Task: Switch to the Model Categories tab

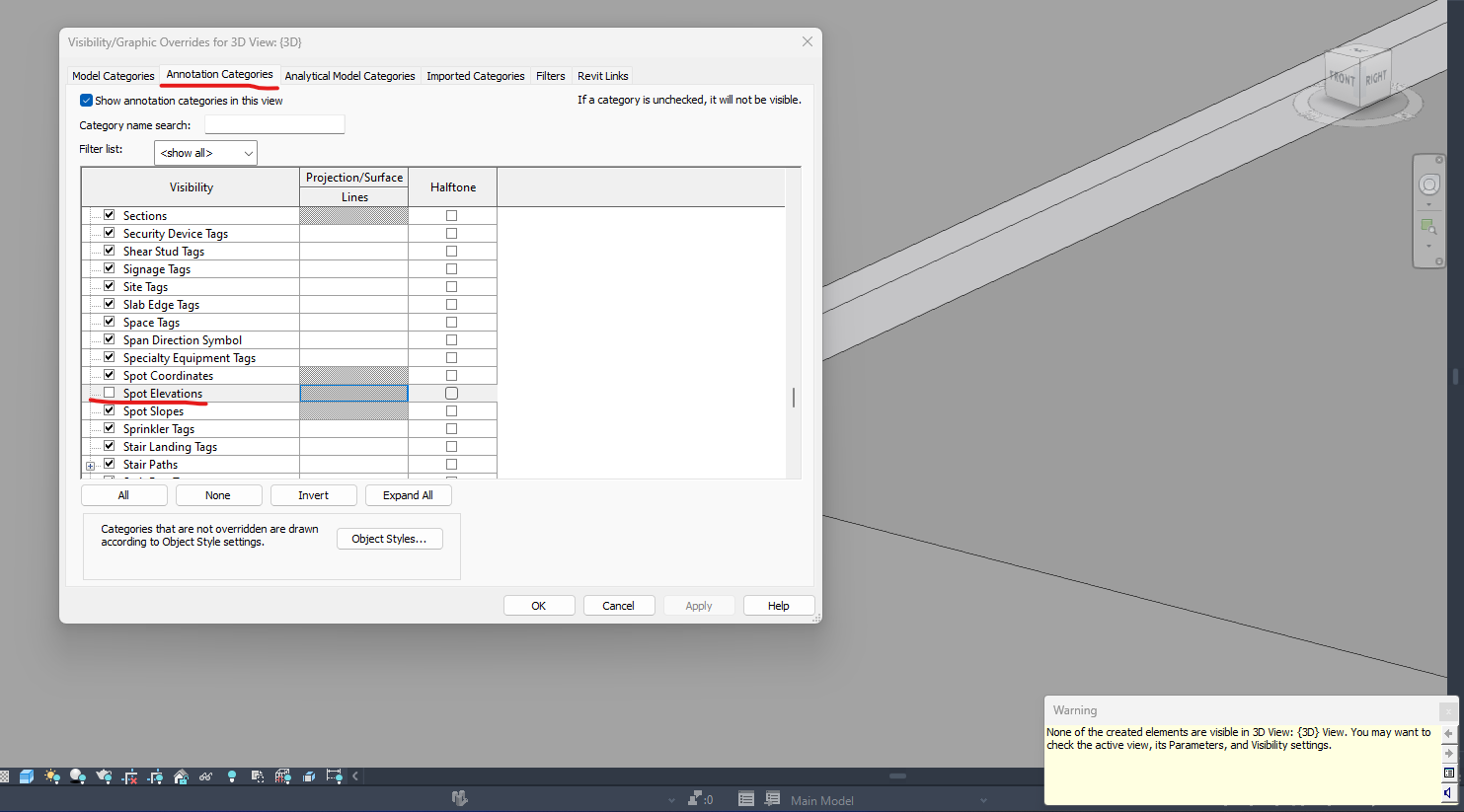Action: coord(112,76)
